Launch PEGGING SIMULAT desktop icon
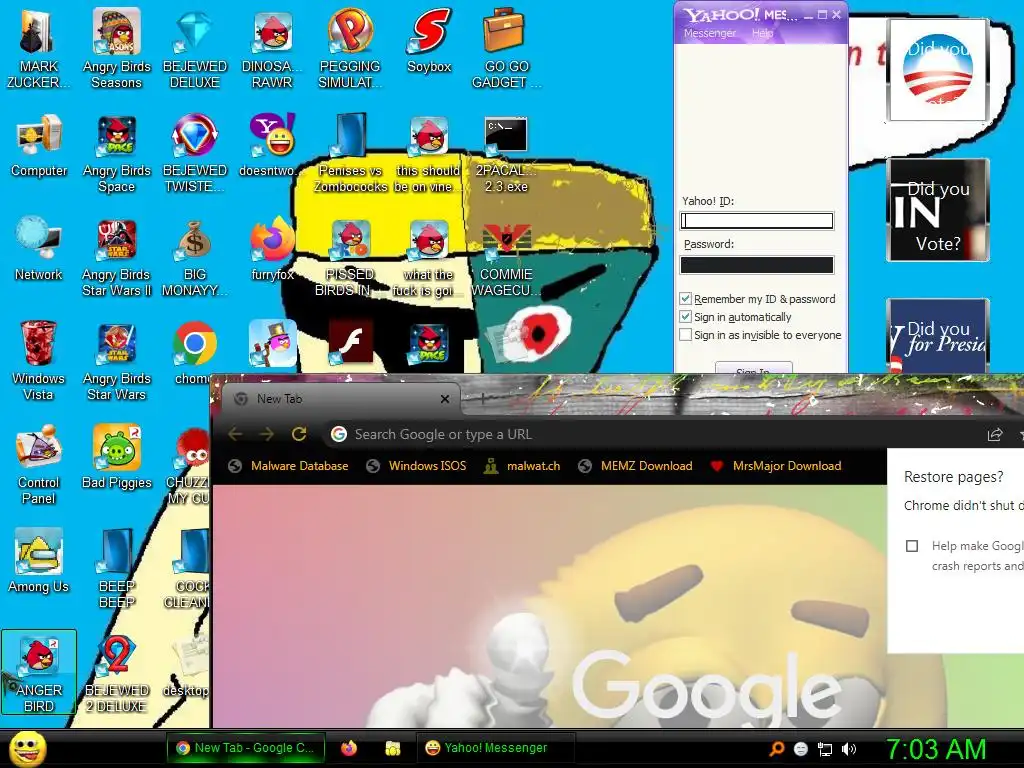The height and width of the screenshot is (768, 1024). [350, 48]
